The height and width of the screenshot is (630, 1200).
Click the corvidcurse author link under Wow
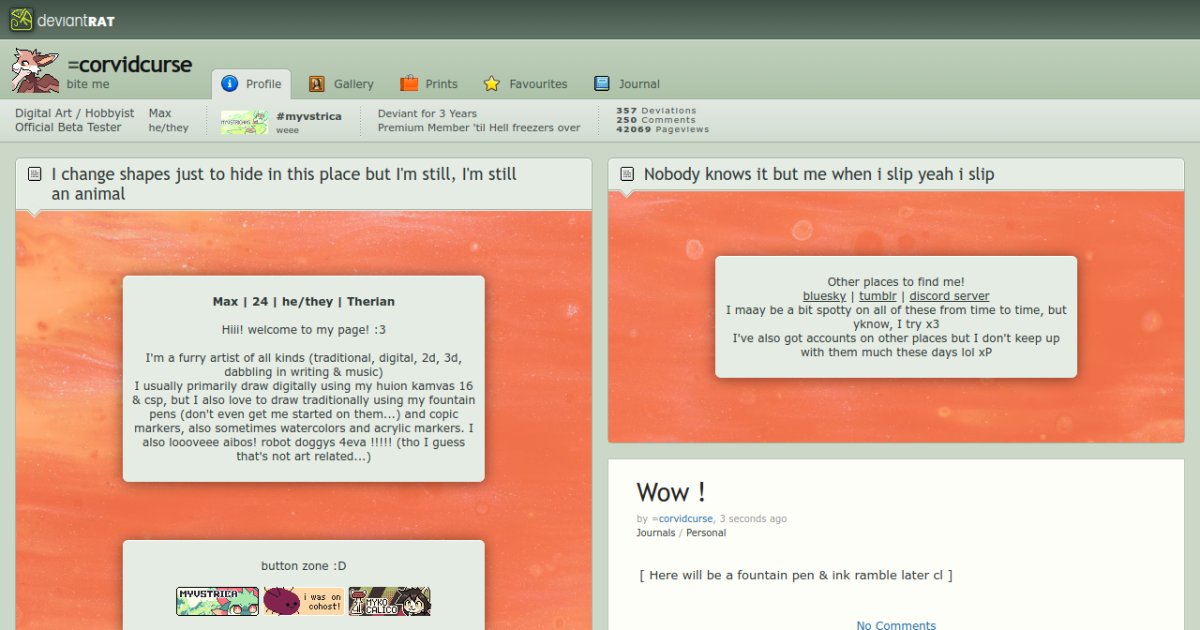[x=684, y=518]
